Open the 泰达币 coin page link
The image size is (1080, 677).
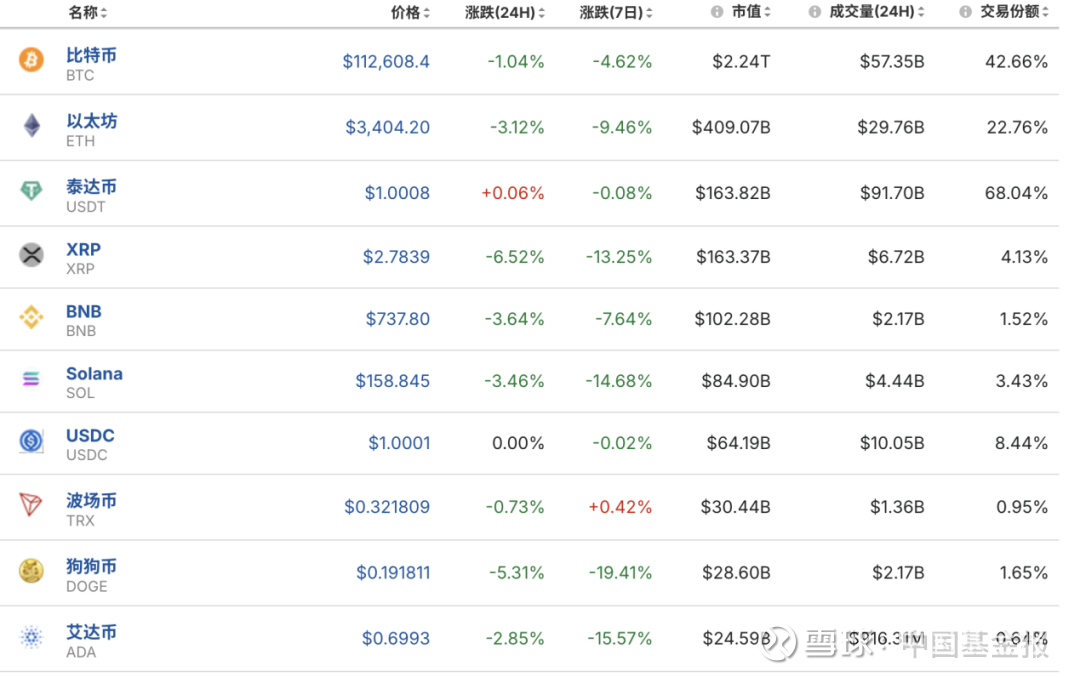coord(91,187)
